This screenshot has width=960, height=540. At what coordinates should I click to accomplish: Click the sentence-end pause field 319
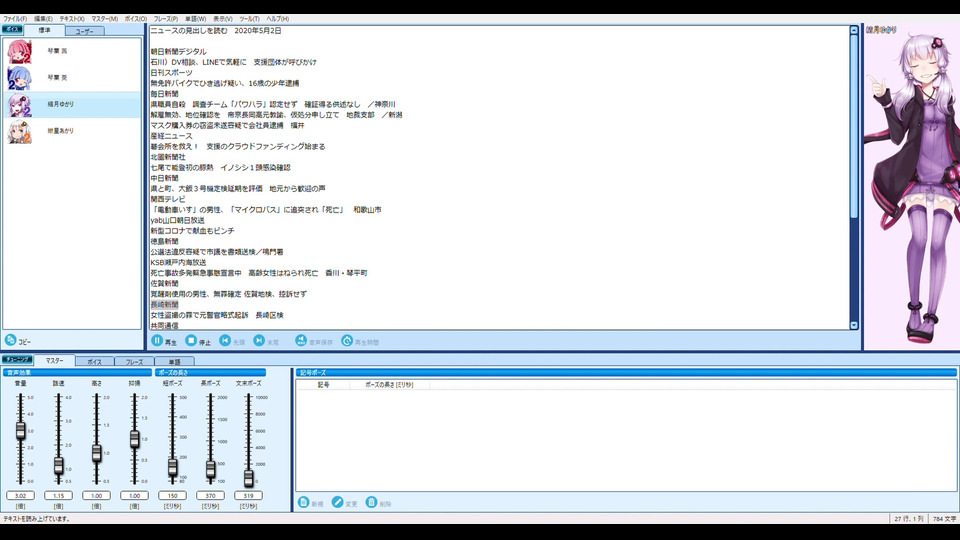click(x=249, y=495)
